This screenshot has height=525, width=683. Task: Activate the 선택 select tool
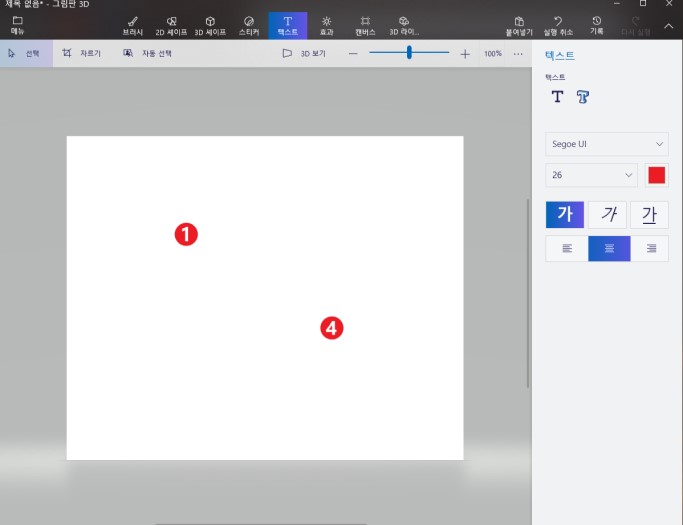tap(26, 53)
